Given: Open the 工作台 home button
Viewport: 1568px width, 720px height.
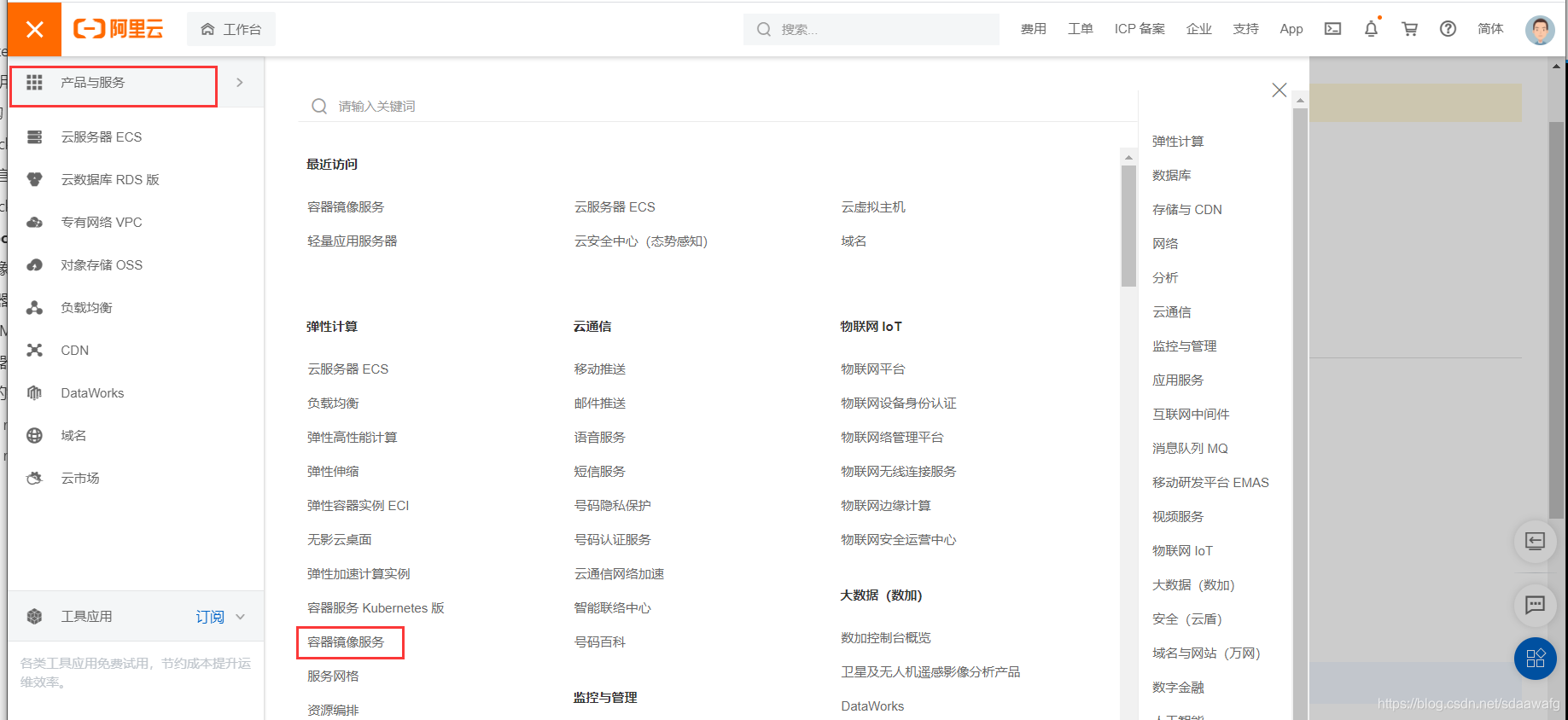Looking at the screenshot, I should coord(231,29).
